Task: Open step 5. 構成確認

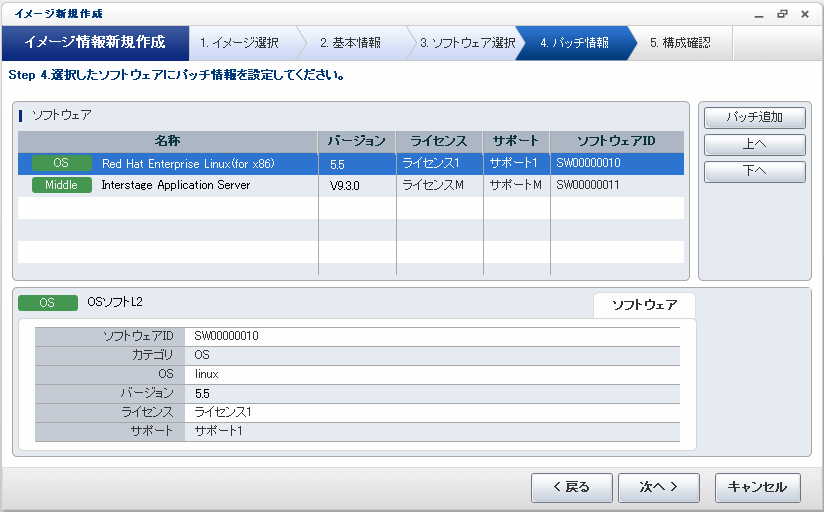Action: tap(681, 43)
